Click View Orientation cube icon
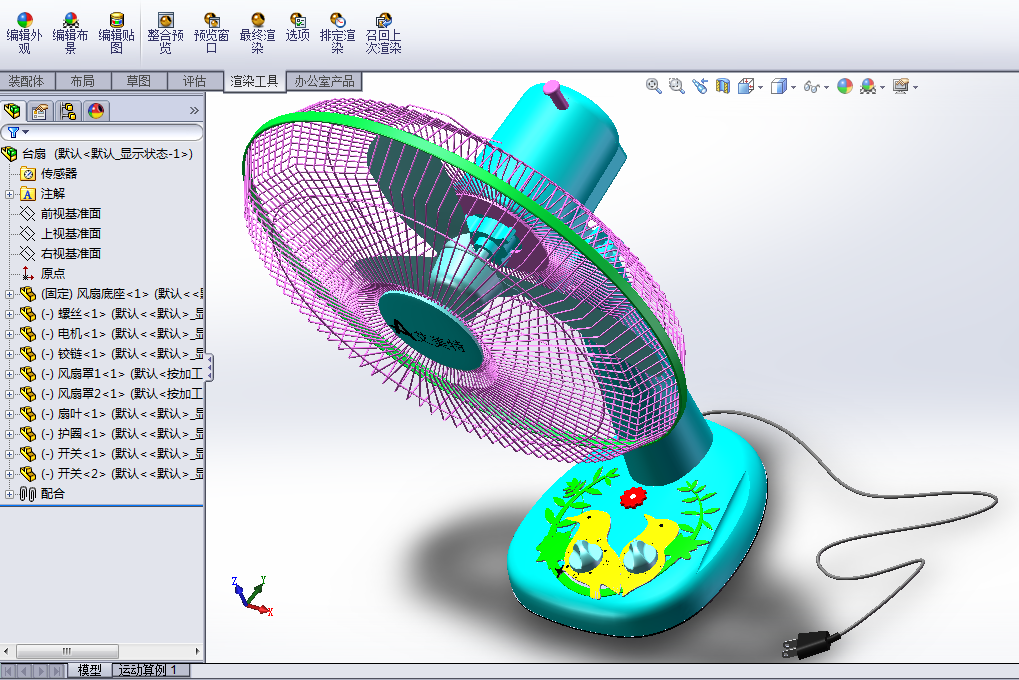Screen dimensions: 1019x680 (x=745, y=86)
